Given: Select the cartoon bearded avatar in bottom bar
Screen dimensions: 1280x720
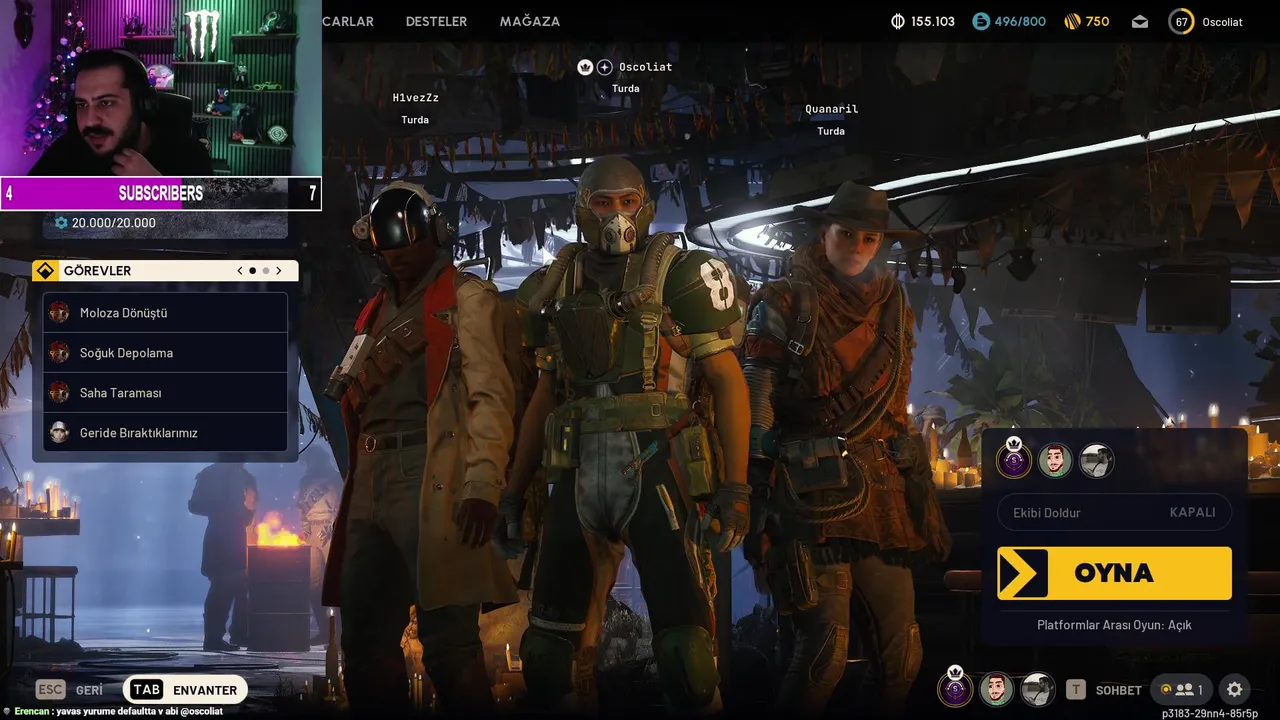Looking at the screenshot, I should click(x=996, y=689).
